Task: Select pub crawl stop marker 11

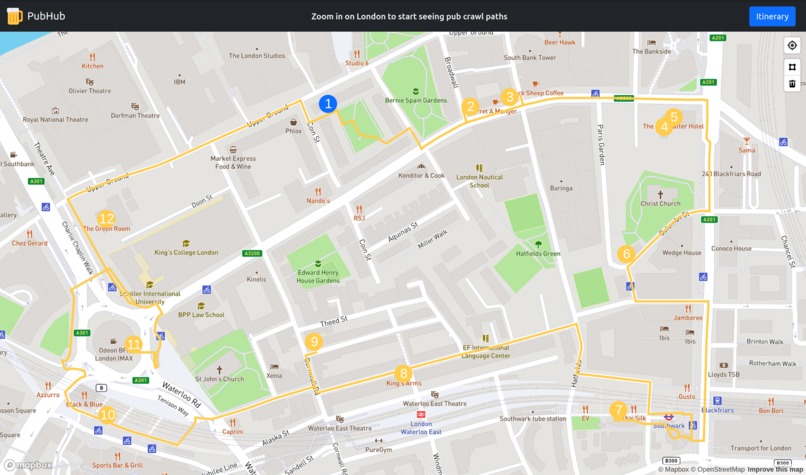Action: [x=134, y=344]
